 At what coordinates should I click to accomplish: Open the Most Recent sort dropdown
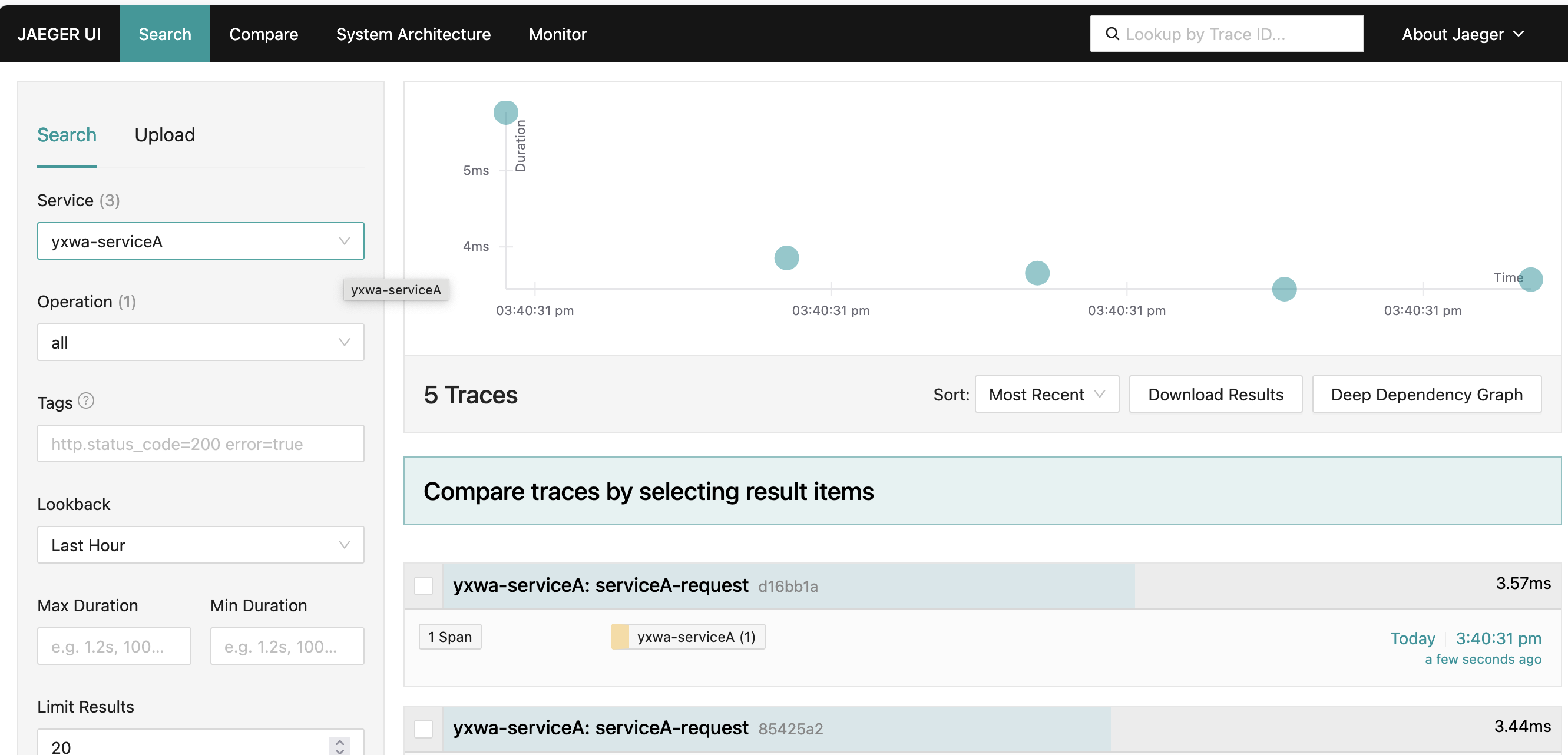1046,394
